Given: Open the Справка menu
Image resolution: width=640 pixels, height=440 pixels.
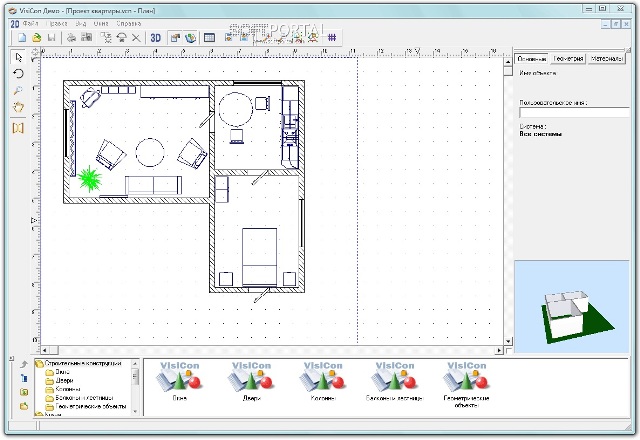Looking at the screenshot, I should point(128,23).
